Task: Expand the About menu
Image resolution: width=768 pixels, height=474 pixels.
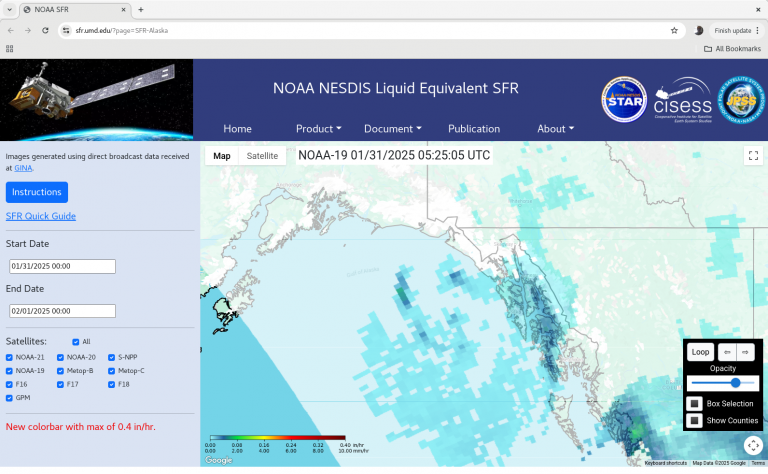Action: (555, 129)
